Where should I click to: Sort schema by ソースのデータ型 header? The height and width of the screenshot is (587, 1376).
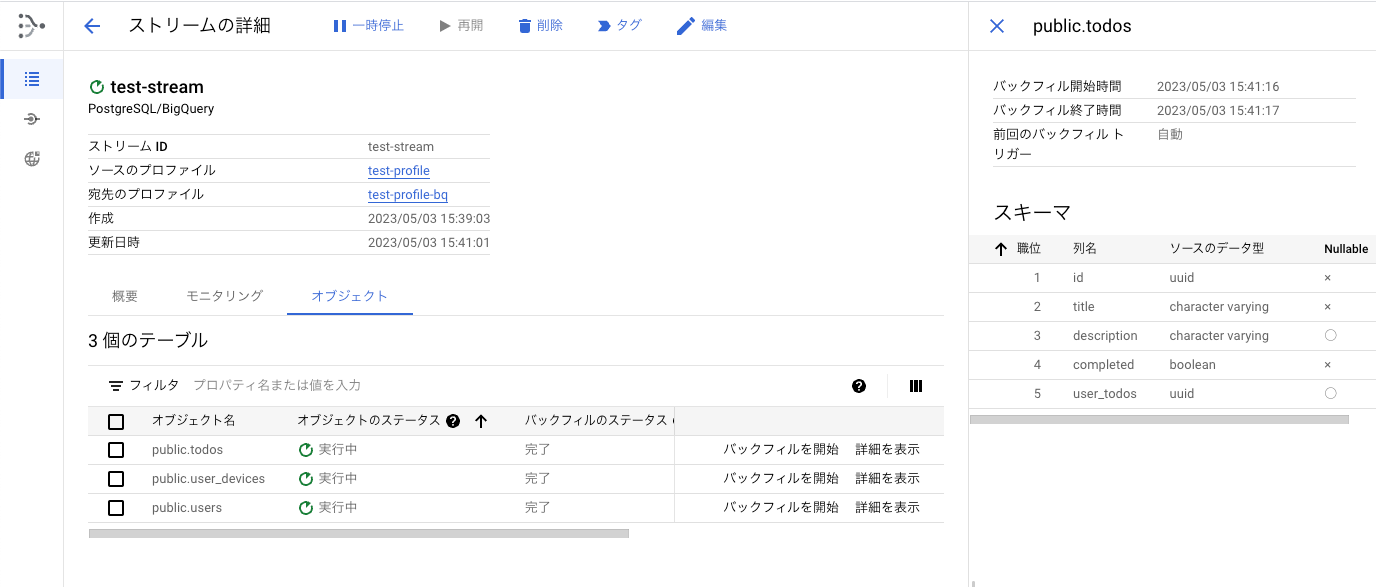click(1217, 249)
